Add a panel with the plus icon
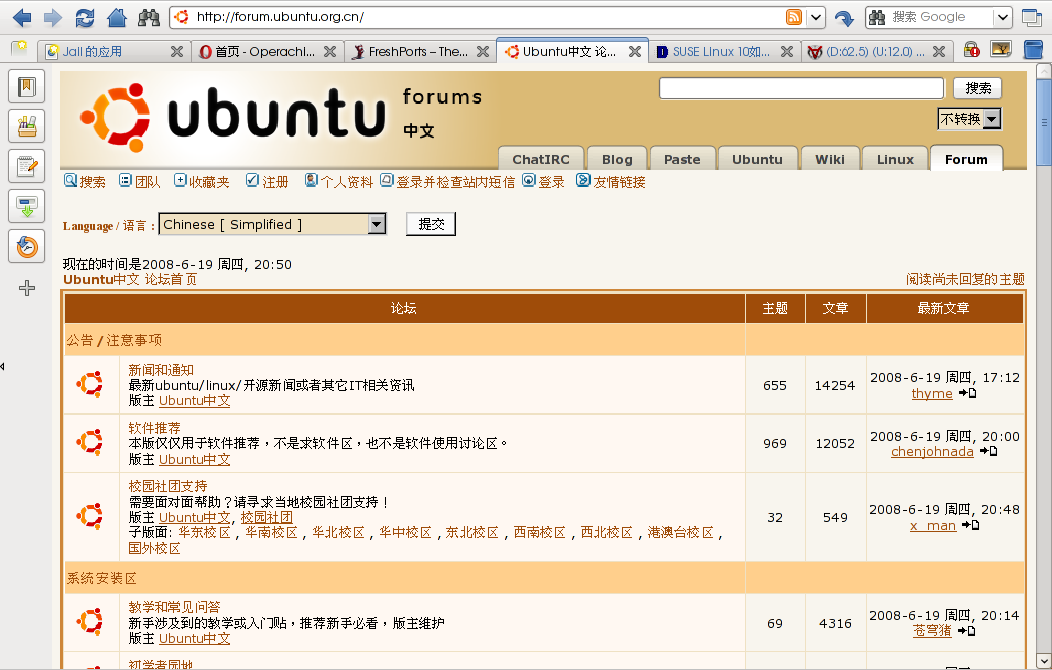The width and height of the screenshot is (1052, 670). click(27, 288)
